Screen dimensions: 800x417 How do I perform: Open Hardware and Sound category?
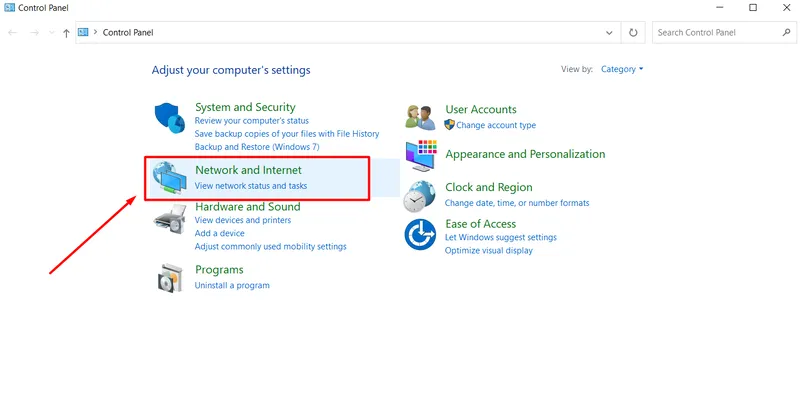pos(248,207)
